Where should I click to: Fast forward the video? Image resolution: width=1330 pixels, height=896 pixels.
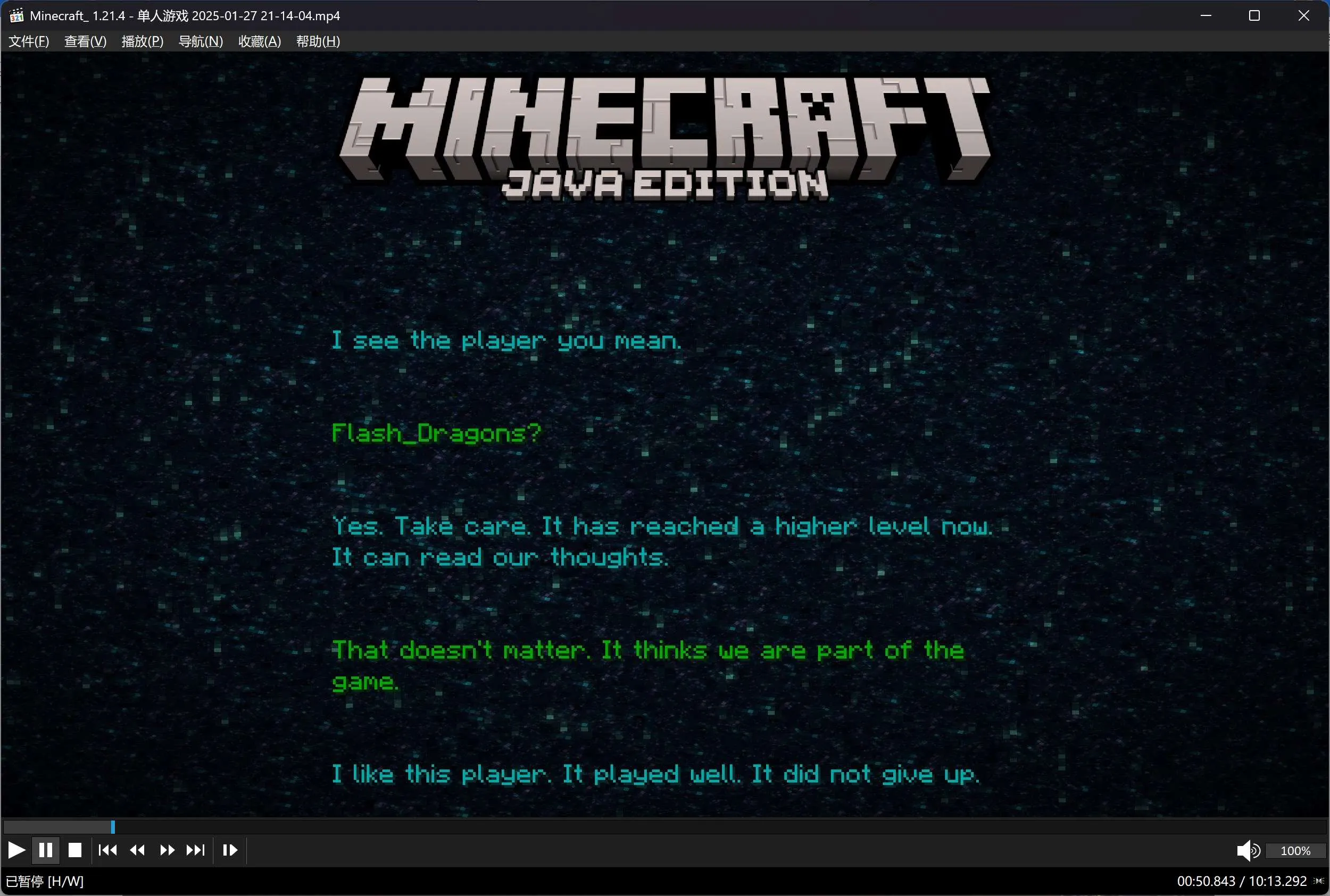tap(167, 850)
